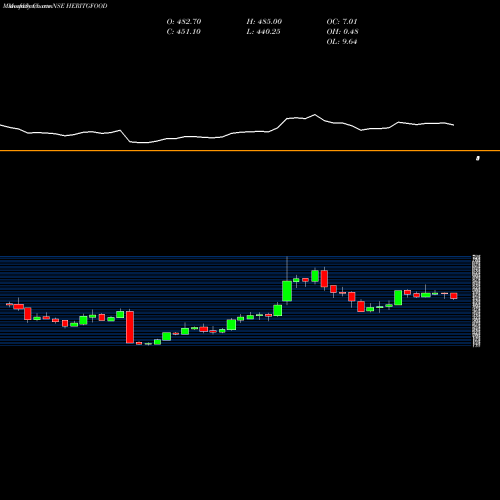Screen dimensions: 500x500
Task: Select the close price C: 451.10
Action: pos(183,32)
